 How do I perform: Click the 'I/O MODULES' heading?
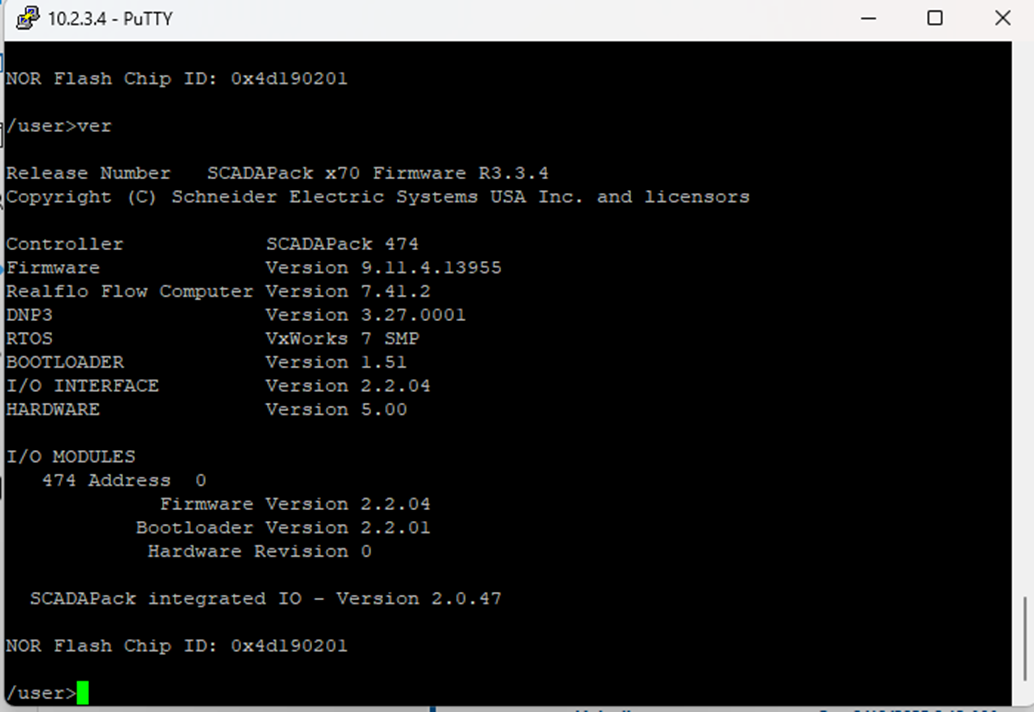point(71,457)
